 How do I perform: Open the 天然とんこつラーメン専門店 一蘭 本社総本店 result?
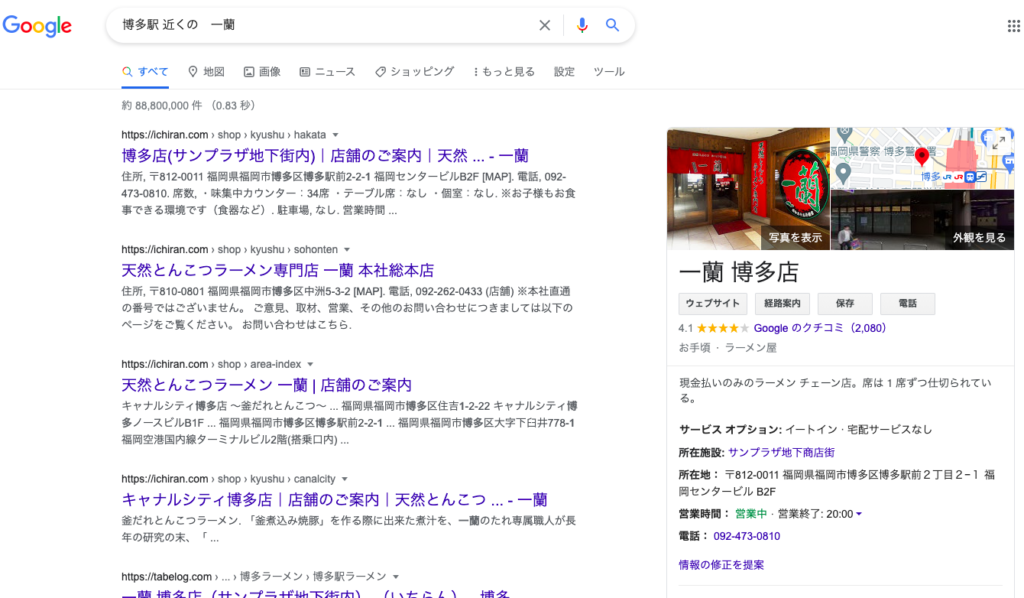(278, 270)
